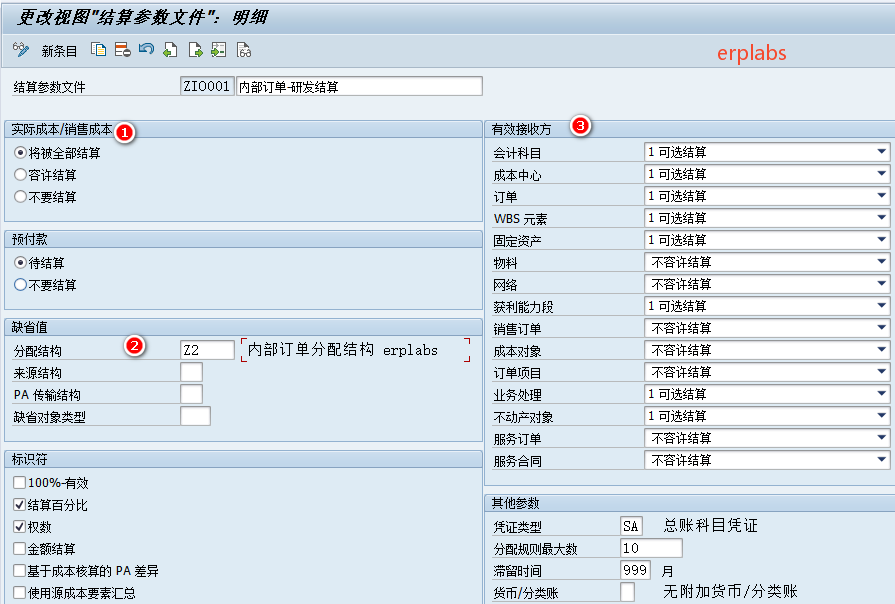Uncheck the 权数 checkbox

click(x=19, y=527)
